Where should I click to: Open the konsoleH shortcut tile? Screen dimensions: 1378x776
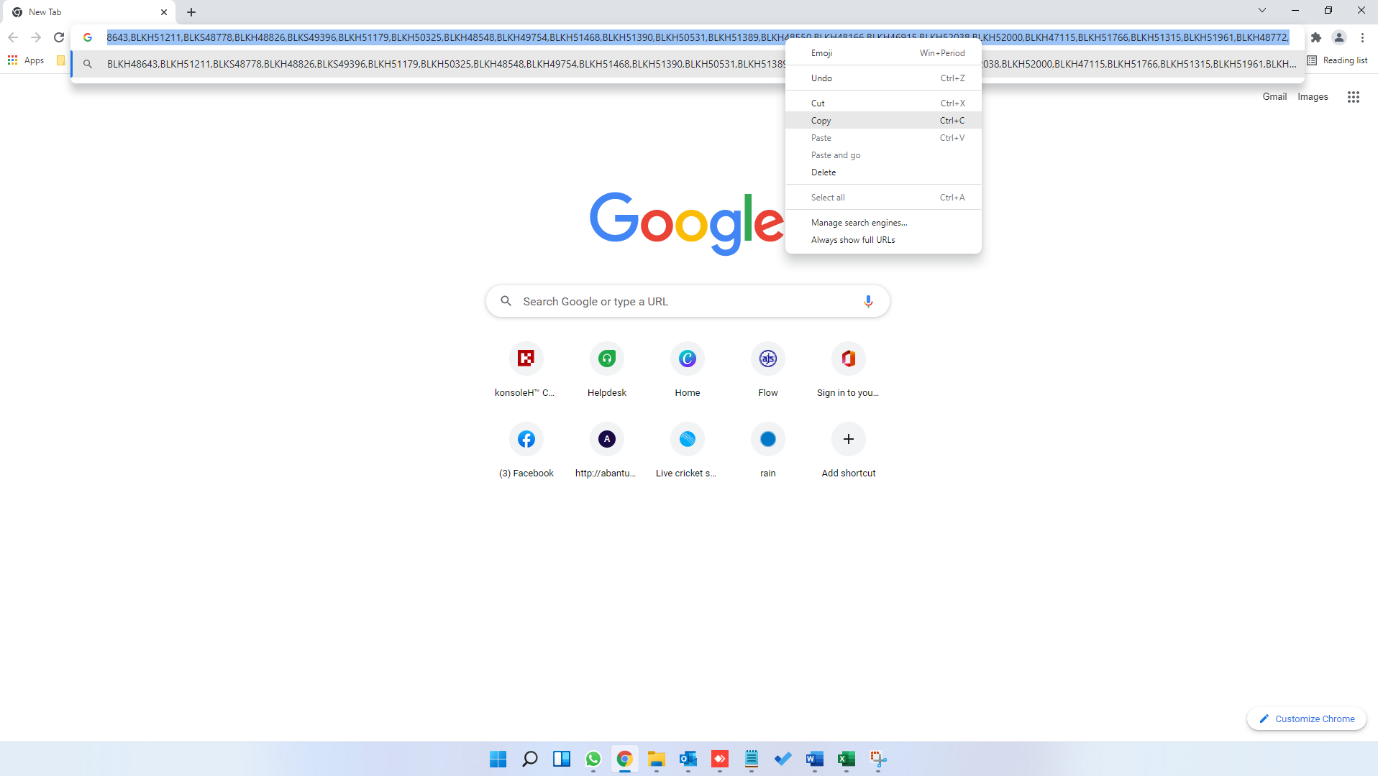pos(525,370)
